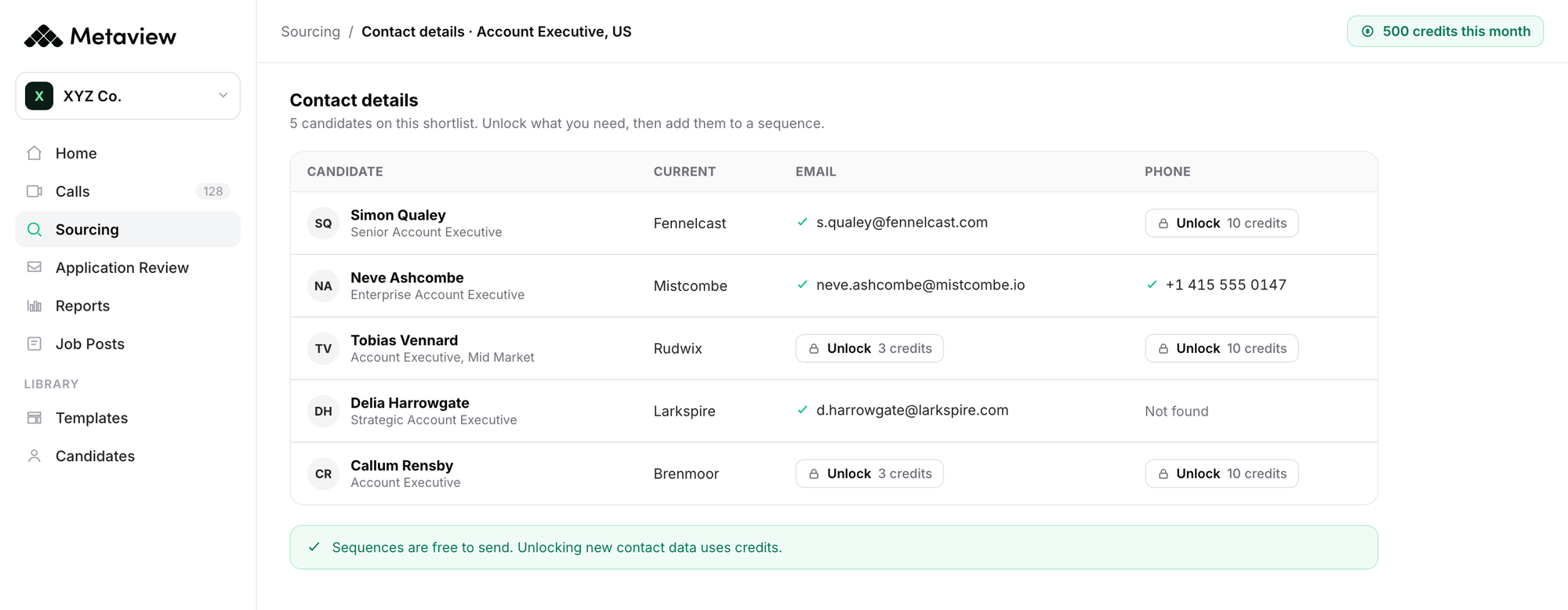
Task: Click phone number +1 415 555 0147
Action: pyautogui.click(x=1225, y=285)
